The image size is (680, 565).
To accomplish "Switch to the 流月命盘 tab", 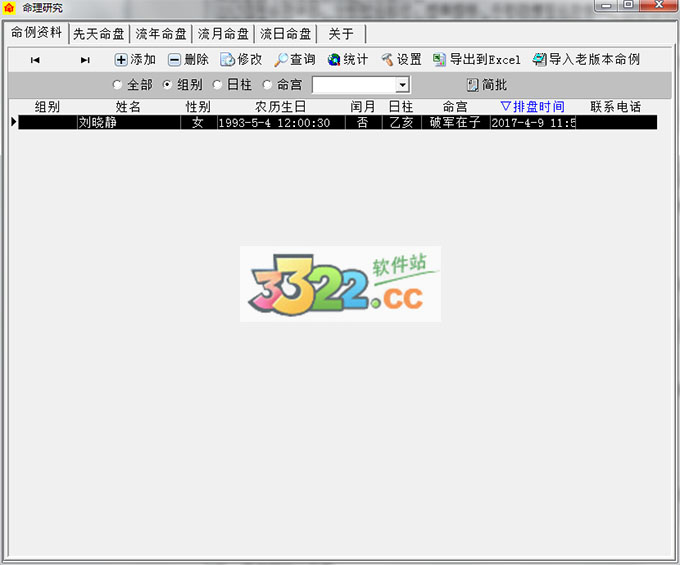I will coord(223,34).
